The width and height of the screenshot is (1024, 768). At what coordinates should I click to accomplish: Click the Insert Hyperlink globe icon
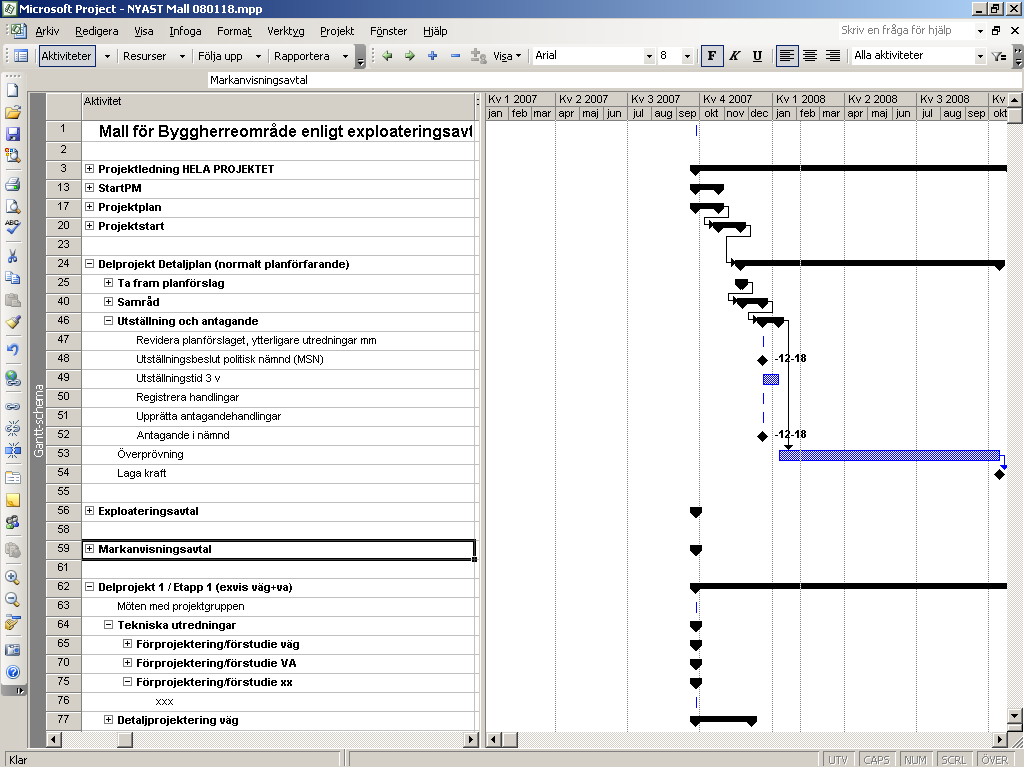pos(12,378)
